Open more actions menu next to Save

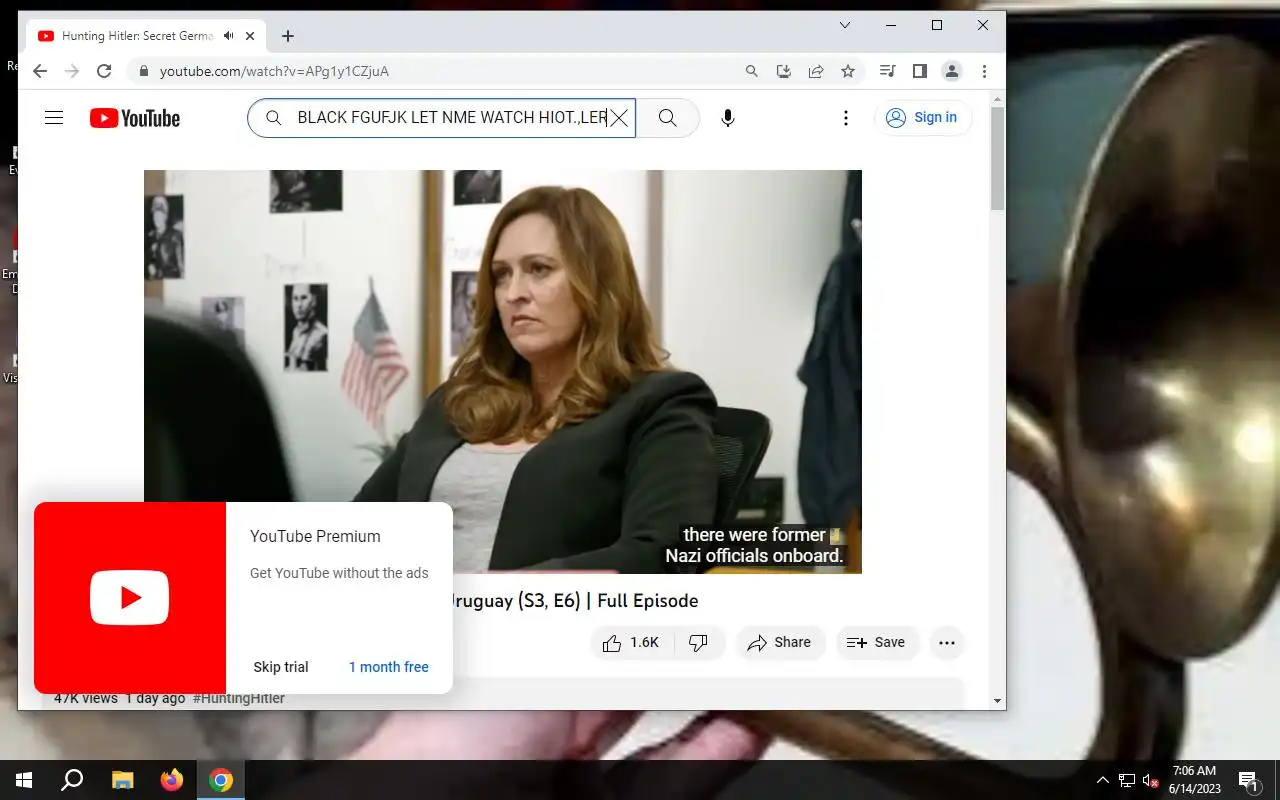[947, 643]
